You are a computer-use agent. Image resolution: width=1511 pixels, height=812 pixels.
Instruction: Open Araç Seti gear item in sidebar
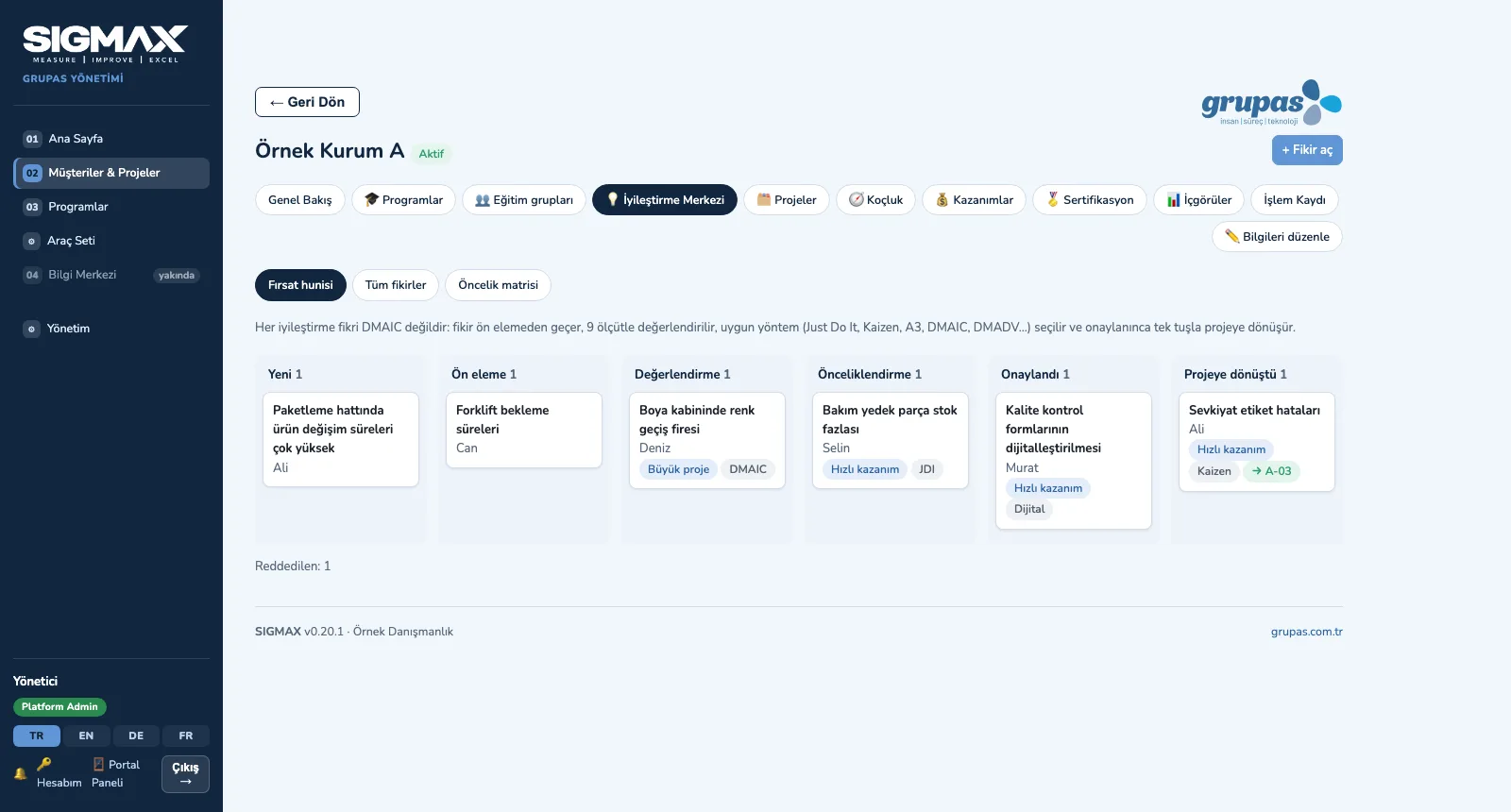[111, 241]
